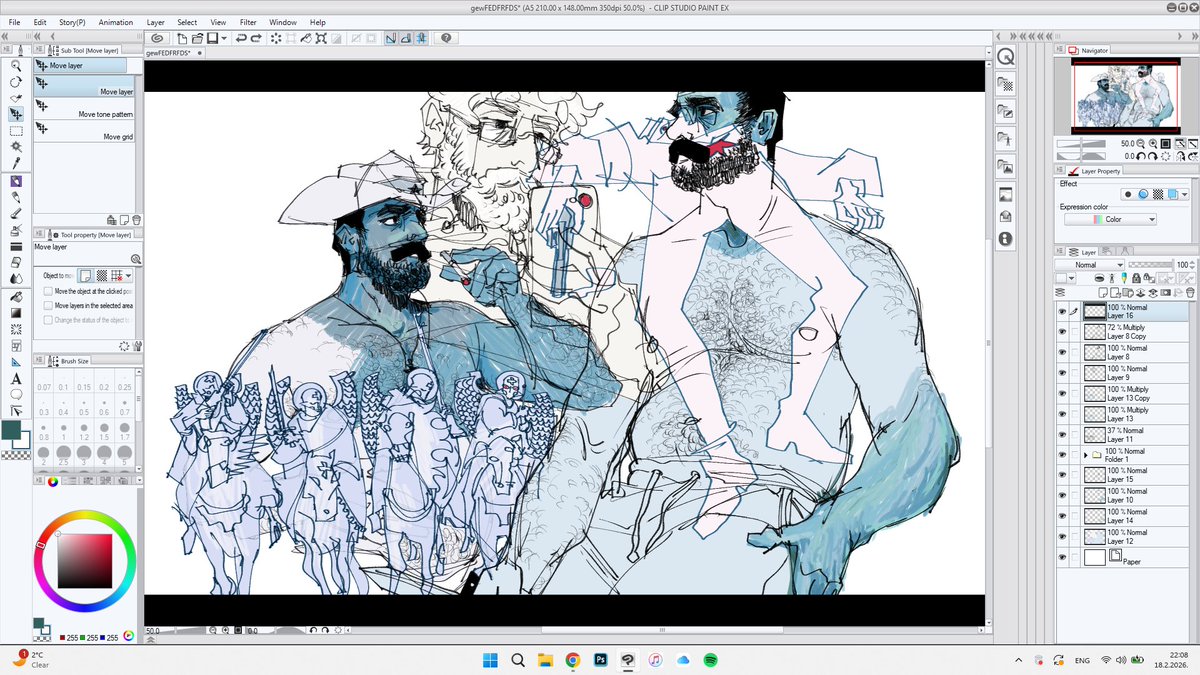Toggle 'Move layers in the selected area' checkbox

point(48,305)
